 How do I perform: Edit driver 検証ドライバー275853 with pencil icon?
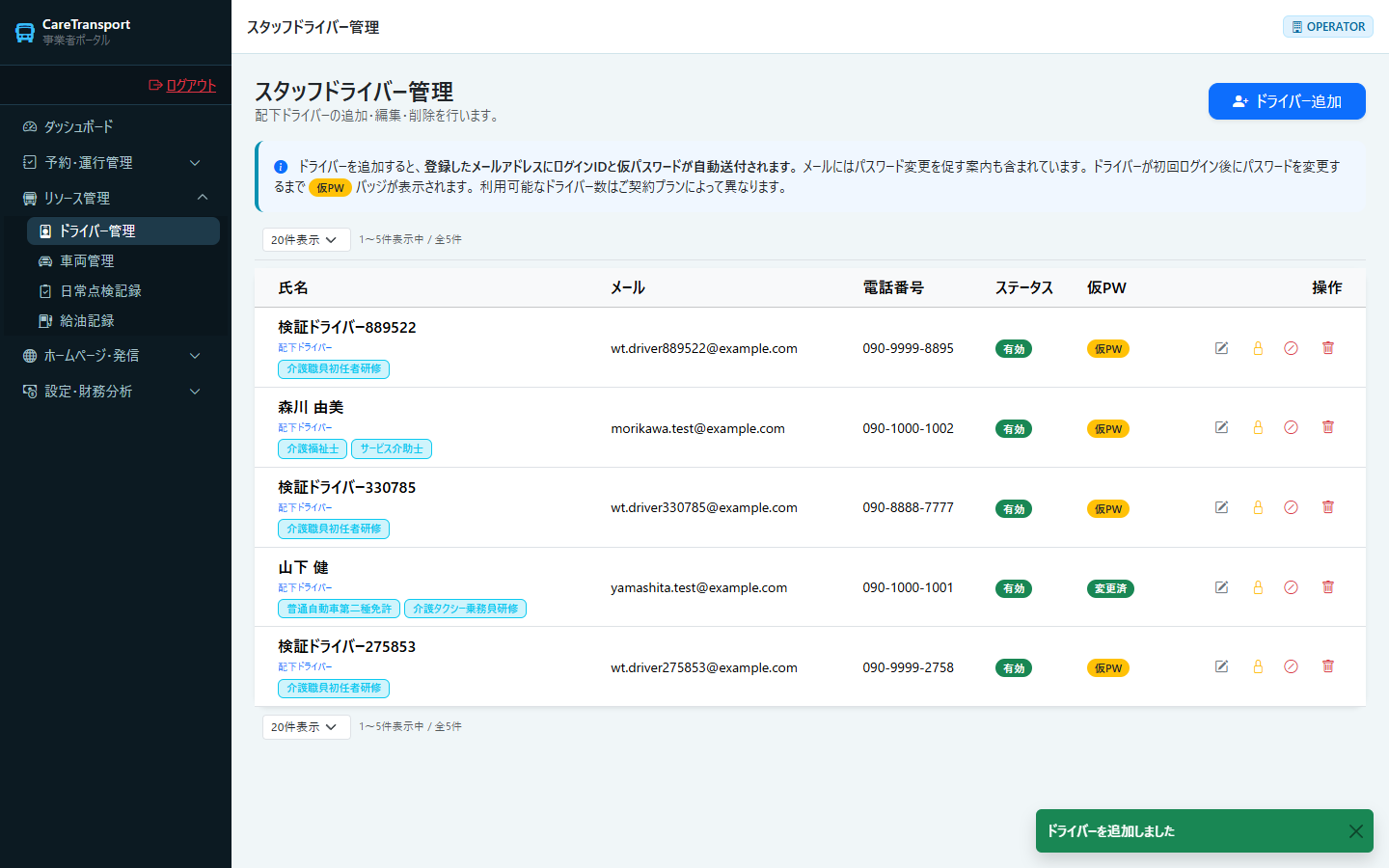point(1221,666)
